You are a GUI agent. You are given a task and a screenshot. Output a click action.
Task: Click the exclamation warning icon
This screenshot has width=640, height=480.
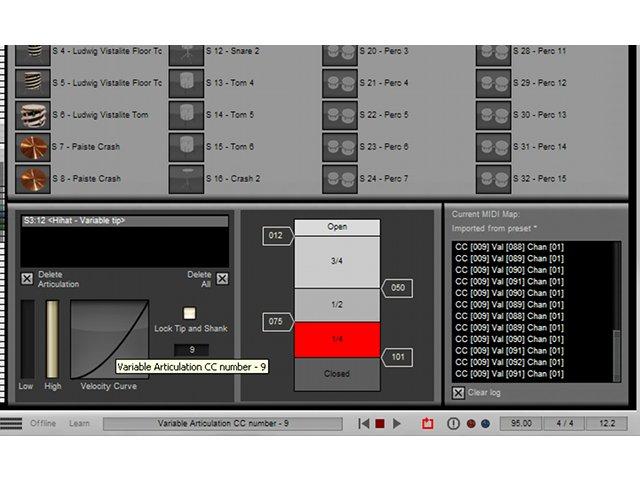tap(453, 424)
